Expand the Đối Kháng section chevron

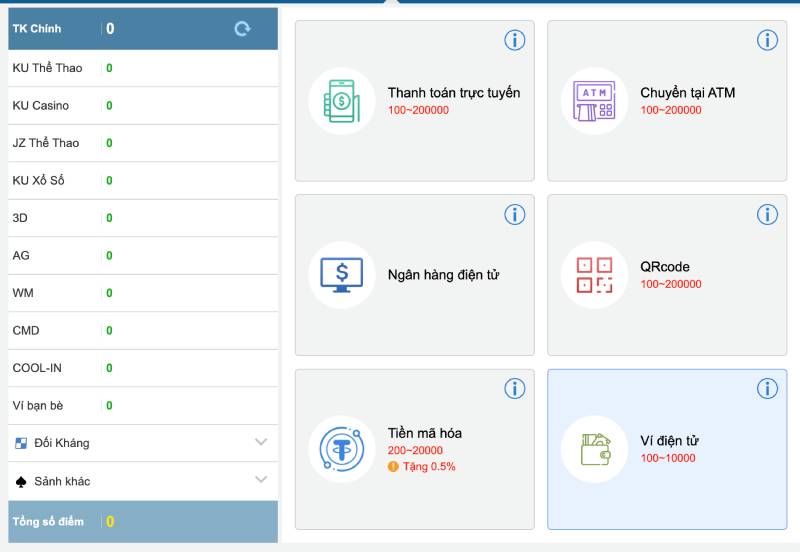(x=261, y=442)
